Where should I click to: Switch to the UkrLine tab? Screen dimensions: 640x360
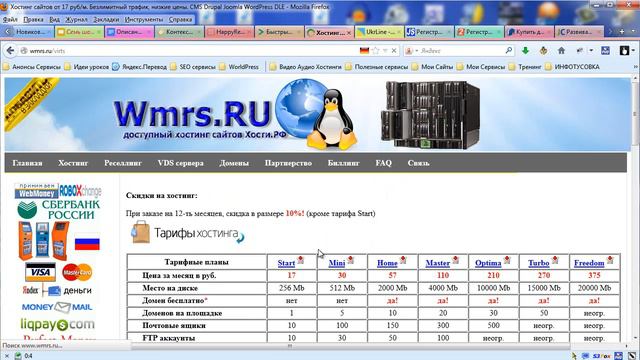379,32
